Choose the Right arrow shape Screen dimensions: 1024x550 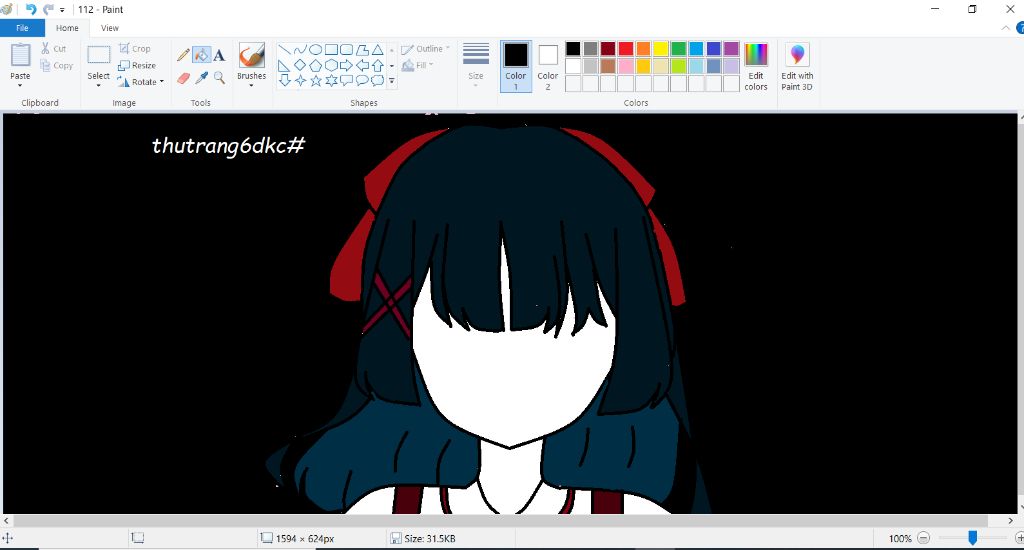tap(347, 65)
